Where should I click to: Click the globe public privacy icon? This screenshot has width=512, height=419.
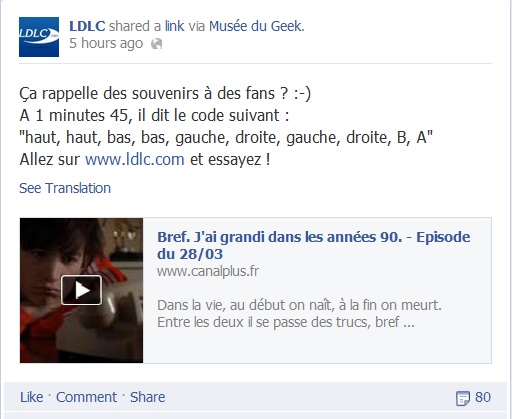(156, 44)
